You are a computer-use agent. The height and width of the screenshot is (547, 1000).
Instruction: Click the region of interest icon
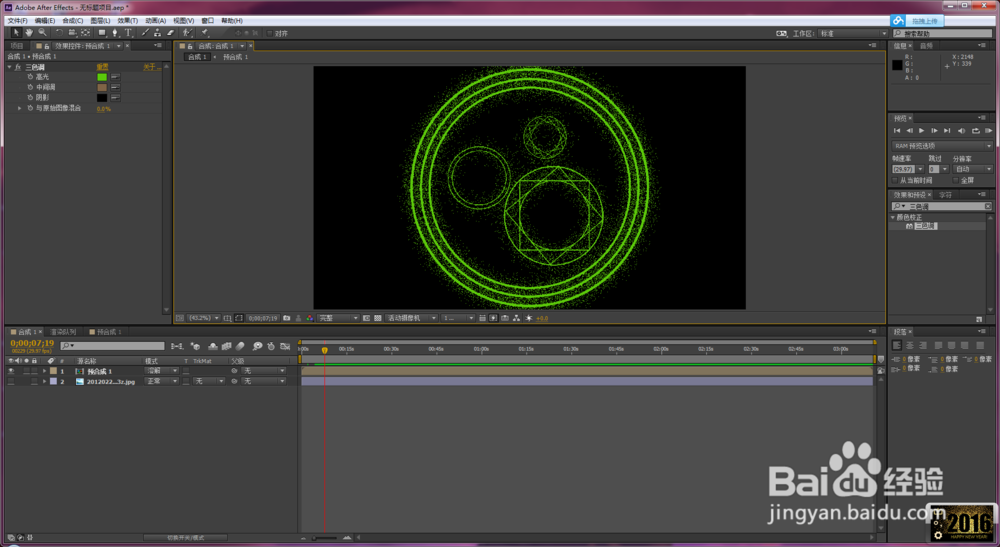(x=366, y=317)
